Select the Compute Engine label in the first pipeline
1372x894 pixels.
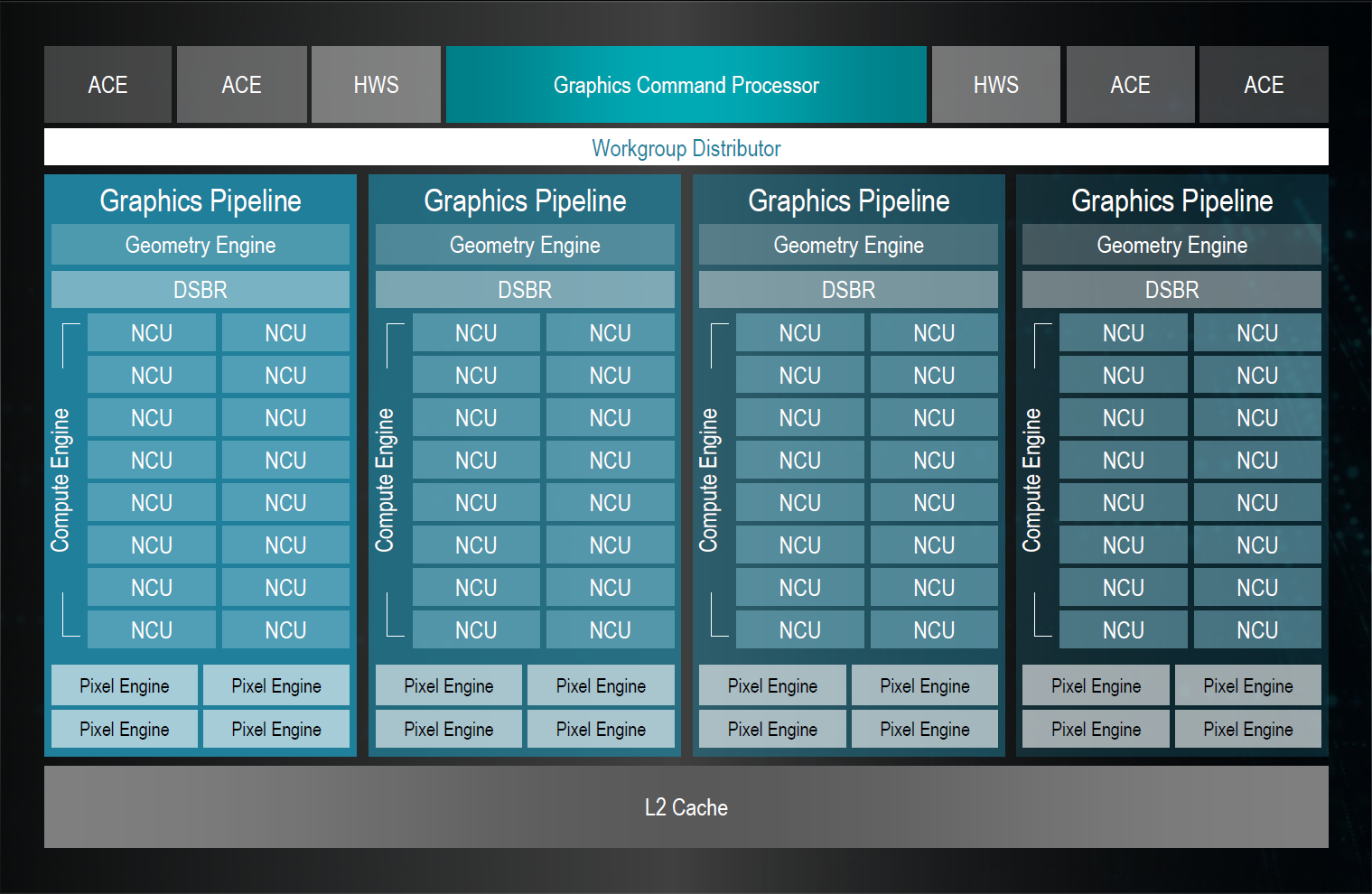tap(61, 480)
